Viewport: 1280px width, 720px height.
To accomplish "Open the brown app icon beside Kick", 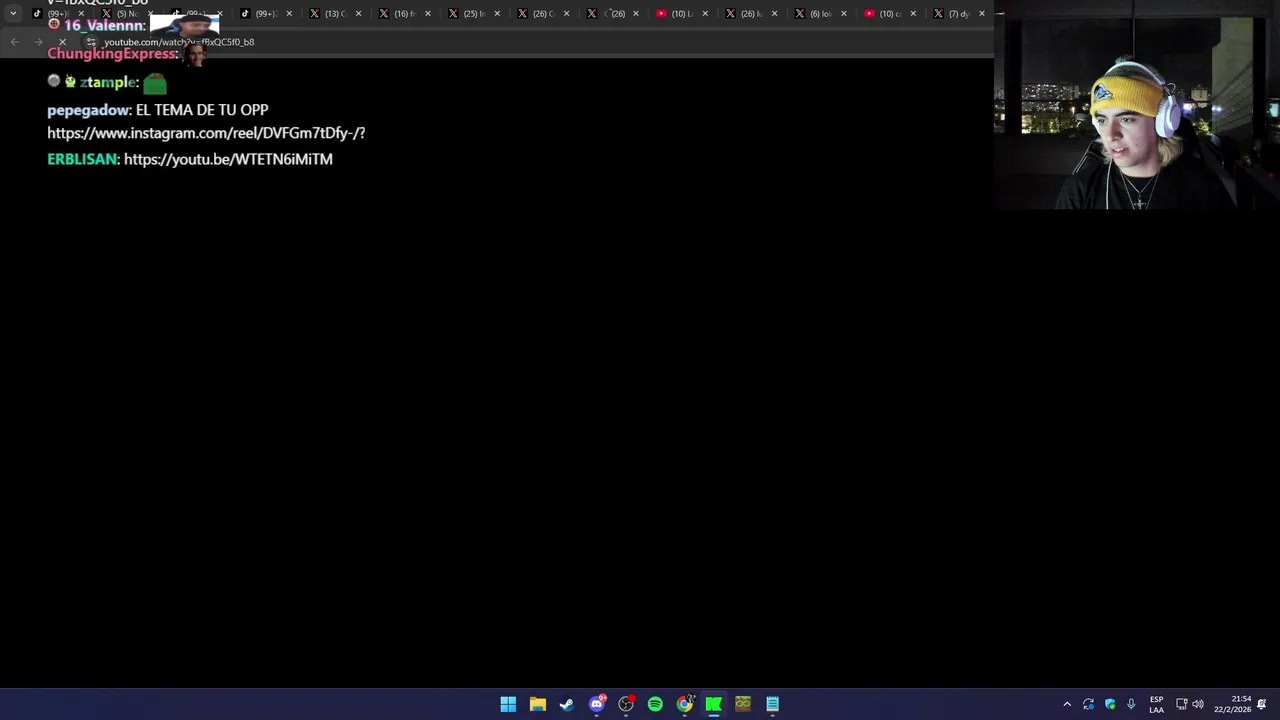I will [743, 704].
